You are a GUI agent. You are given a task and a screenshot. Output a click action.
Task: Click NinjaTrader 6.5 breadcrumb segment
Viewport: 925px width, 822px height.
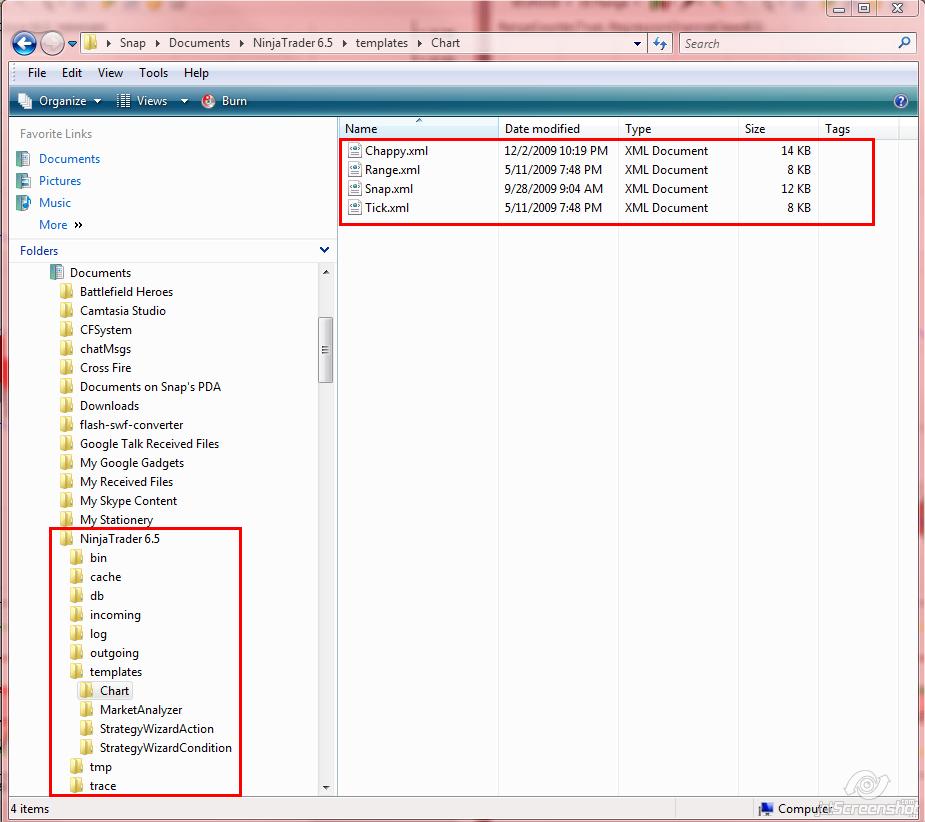(x=293, y=43)
